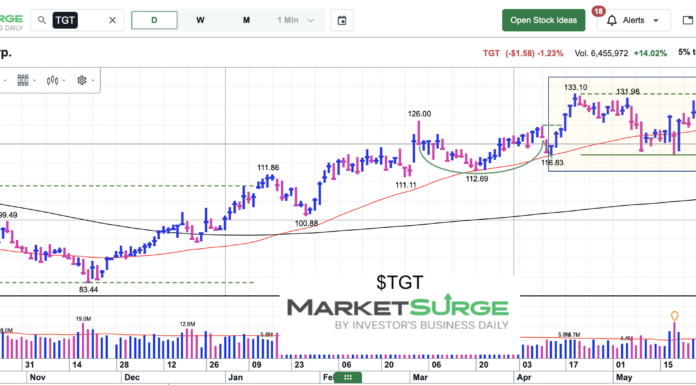
Task: Click the 12.6M volume label
Action: click(x=187, y=324)
